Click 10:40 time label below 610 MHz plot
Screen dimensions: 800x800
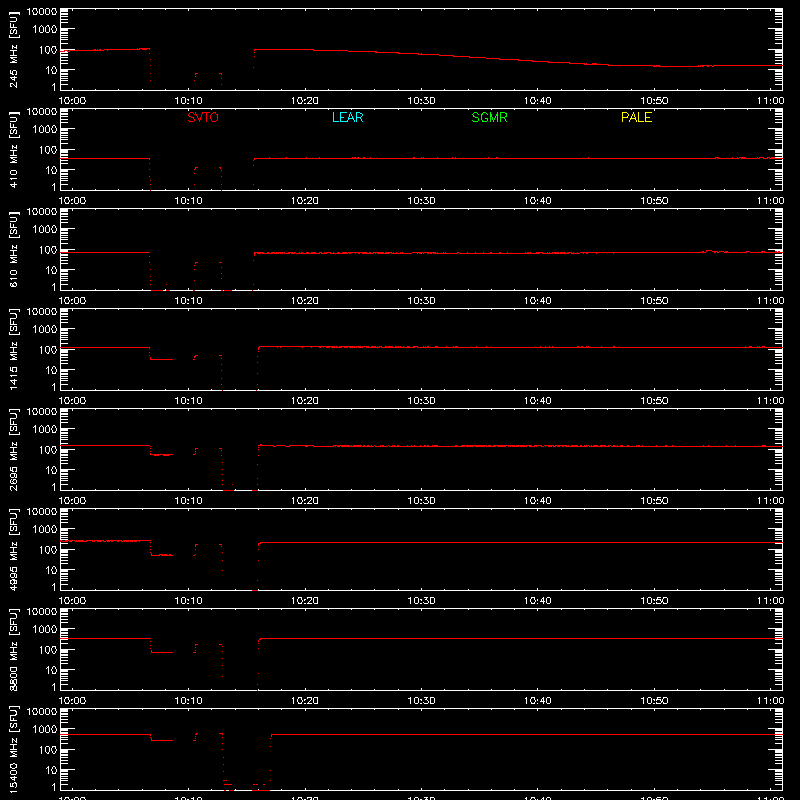538,301
